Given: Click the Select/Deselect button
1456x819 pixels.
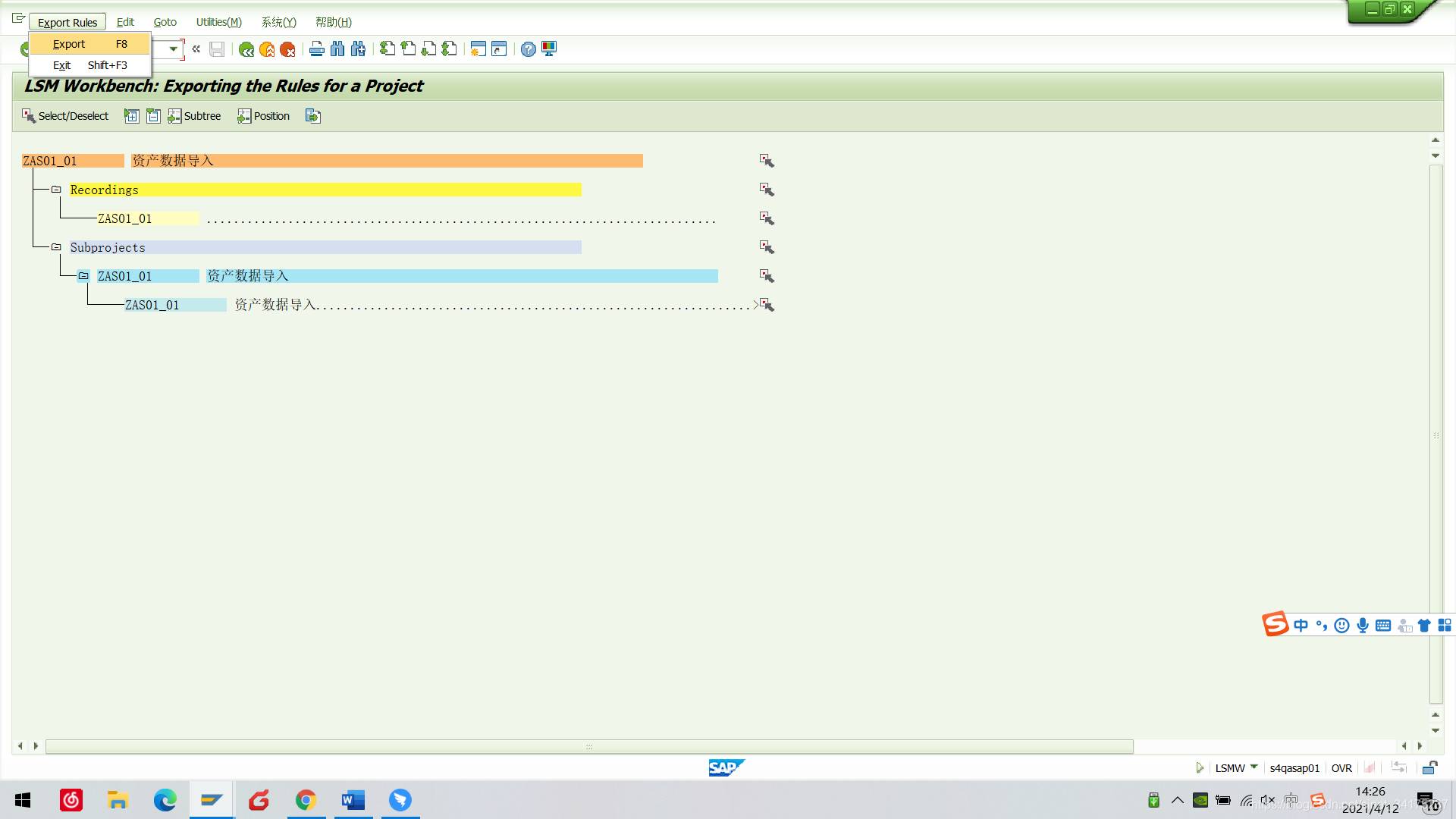Looking at the screenshot, I should point(65,116).
